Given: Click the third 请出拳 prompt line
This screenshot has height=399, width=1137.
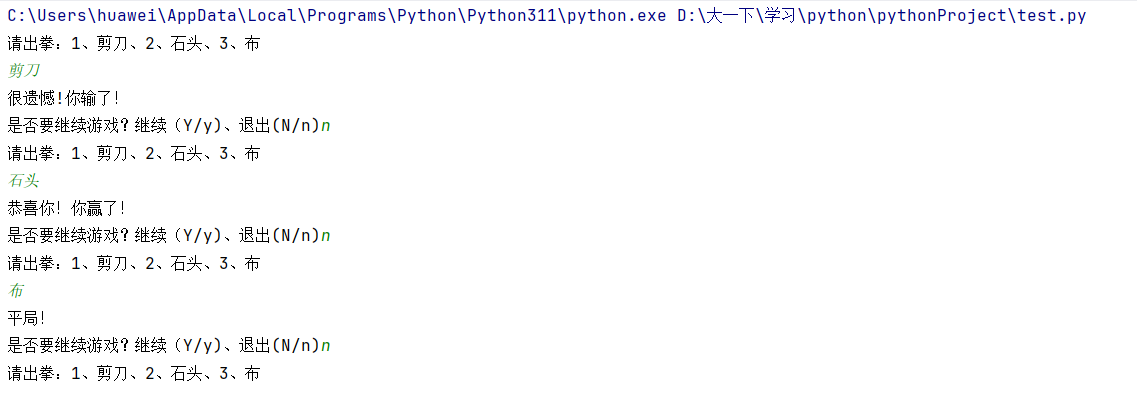Looking at the screenshot, I should pos(134,263).
